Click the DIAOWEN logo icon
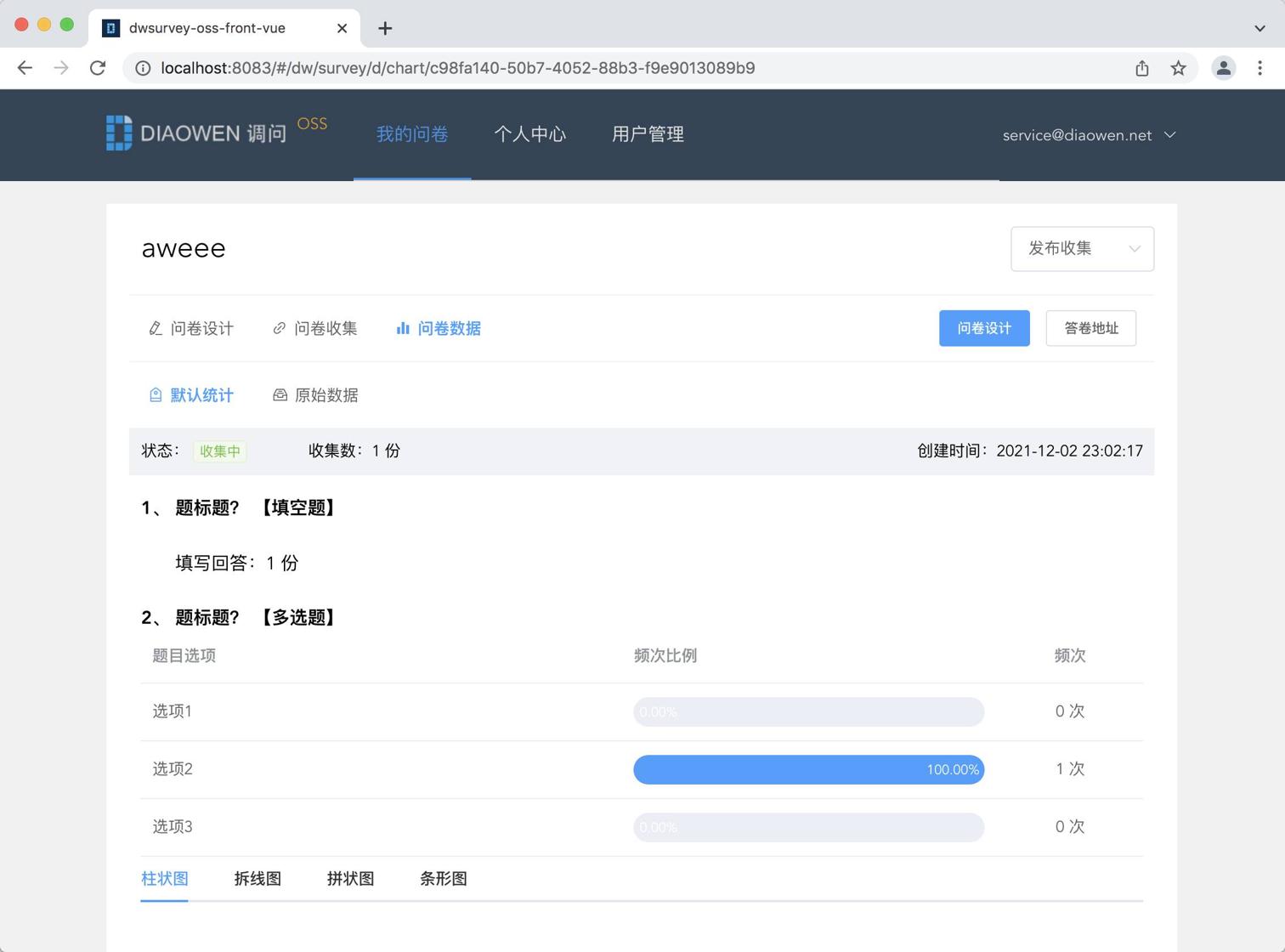1285x952 pixels. tap(119, 133)
